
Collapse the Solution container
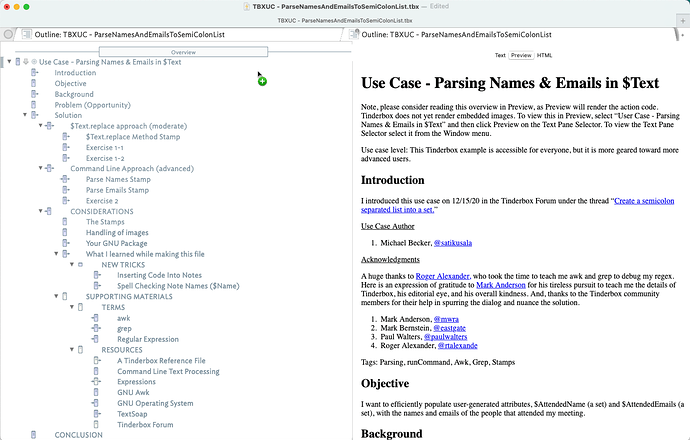(25, 115)
